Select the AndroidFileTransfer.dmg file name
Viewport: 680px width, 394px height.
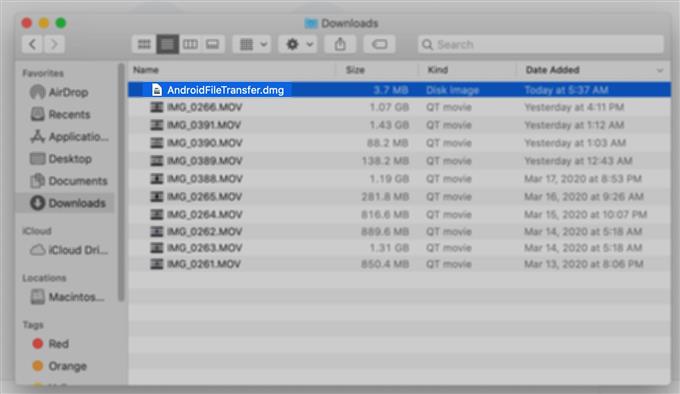(x=226, y=90)
